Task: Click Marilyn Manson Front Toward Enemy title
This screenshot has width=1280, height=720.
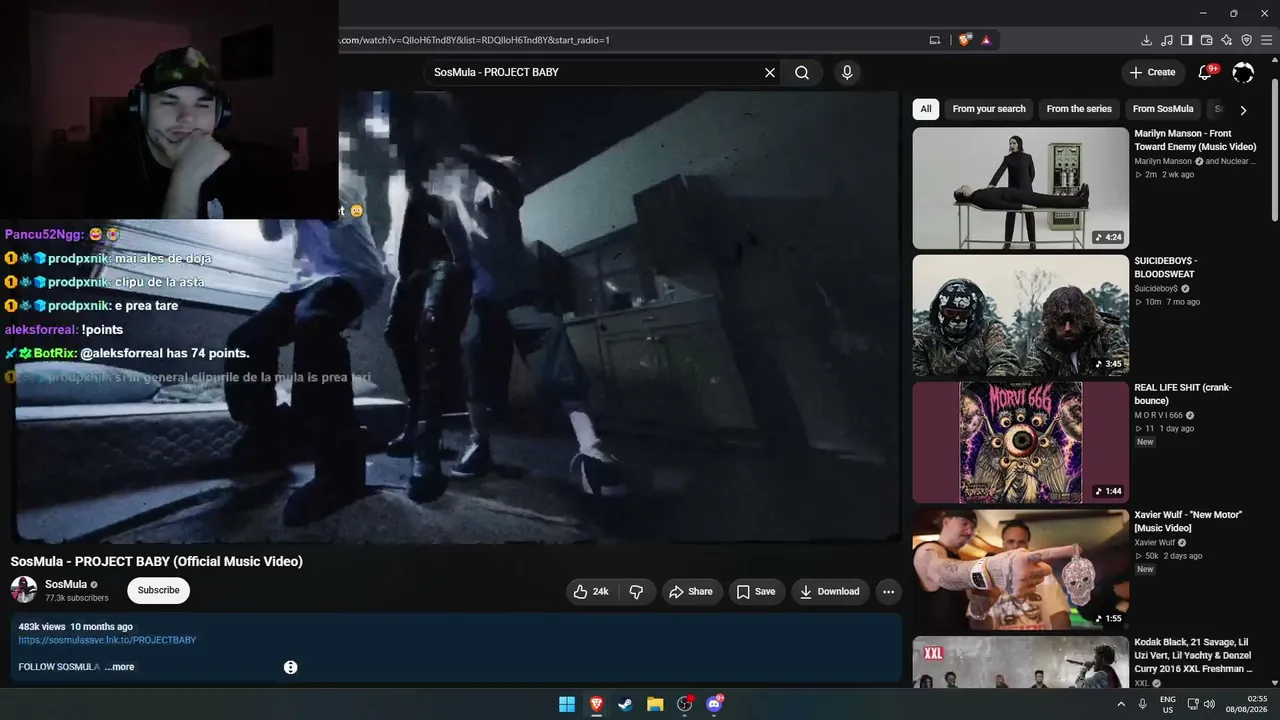Action: click(x=1195, y=140)
